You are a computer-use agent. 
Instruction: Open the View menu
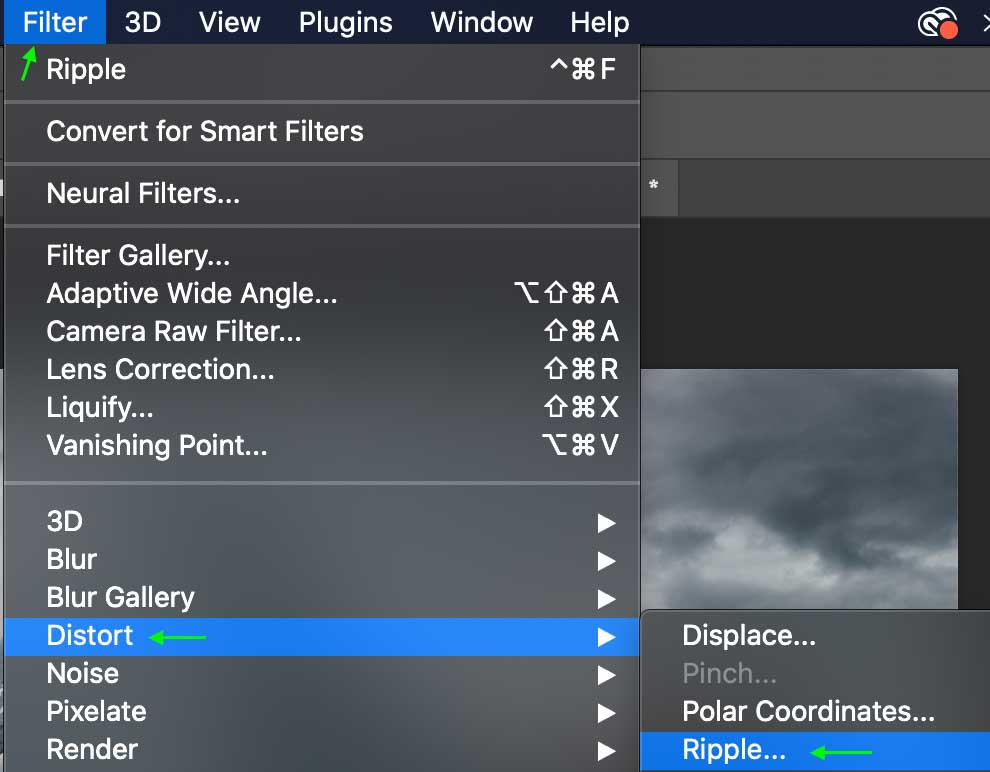(229, 23)
